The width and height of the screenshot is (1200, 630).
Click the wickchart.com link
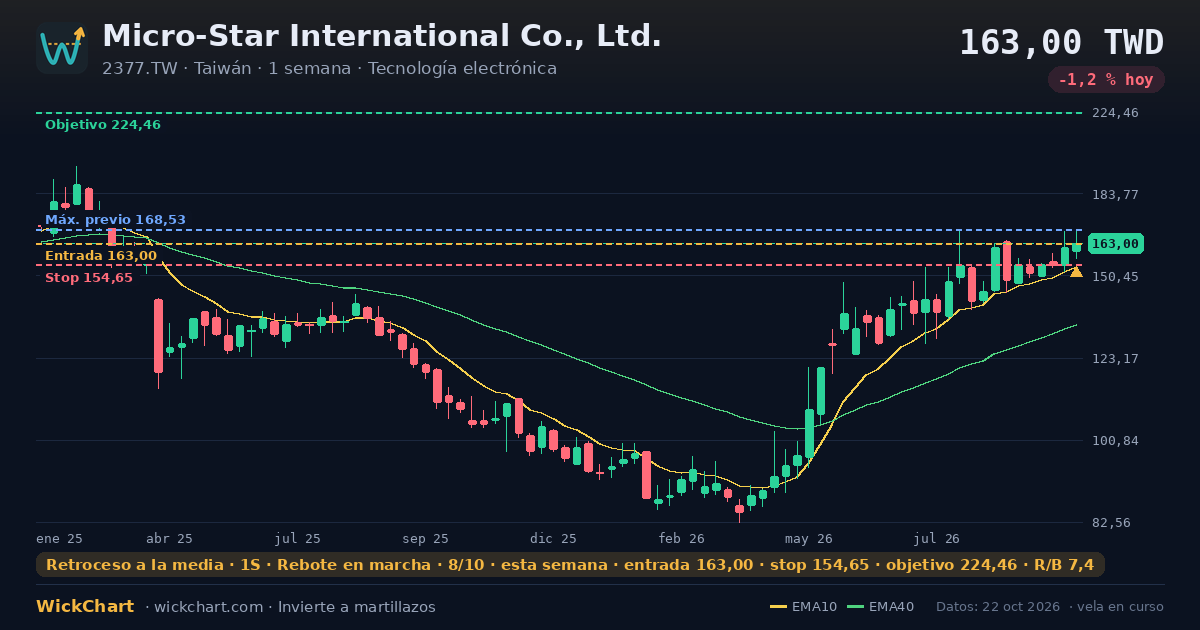209,607
